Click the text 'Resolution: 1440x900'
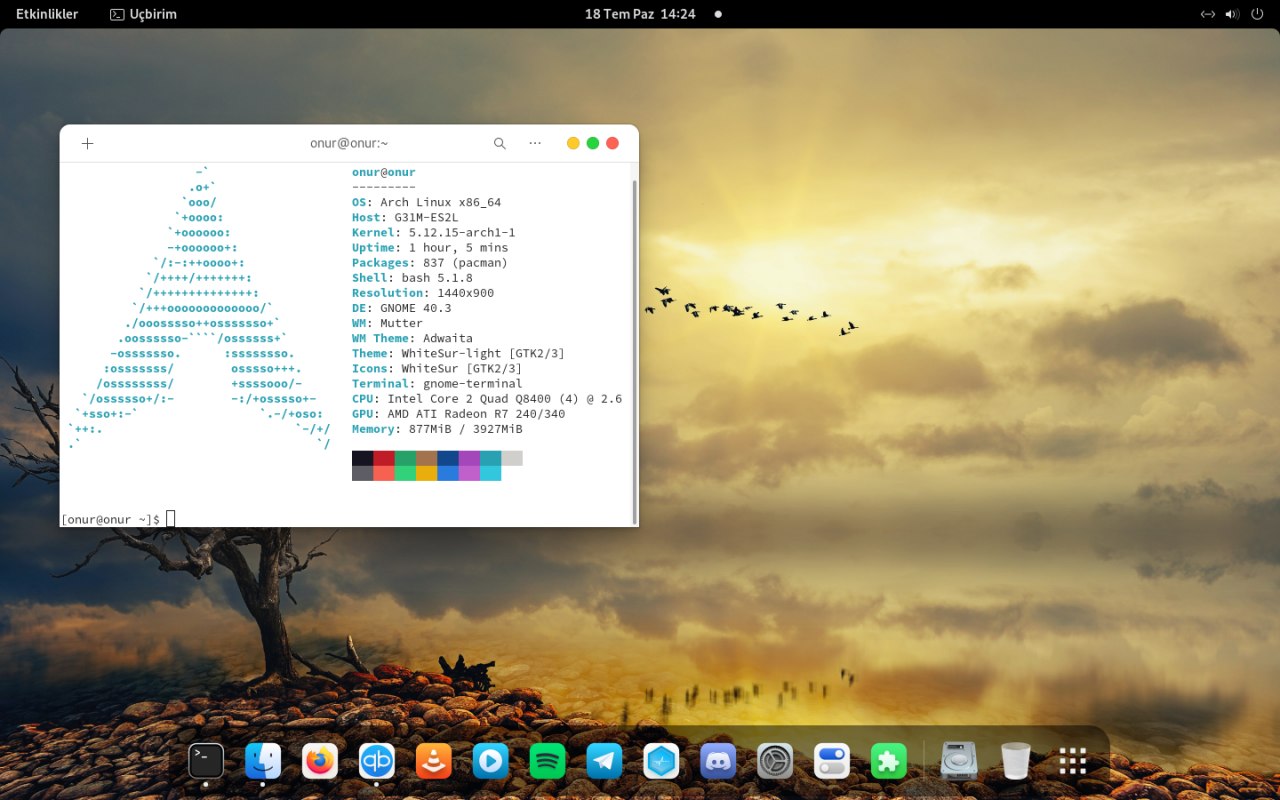This screenshot has height=800, width=1280. point(423,293)
